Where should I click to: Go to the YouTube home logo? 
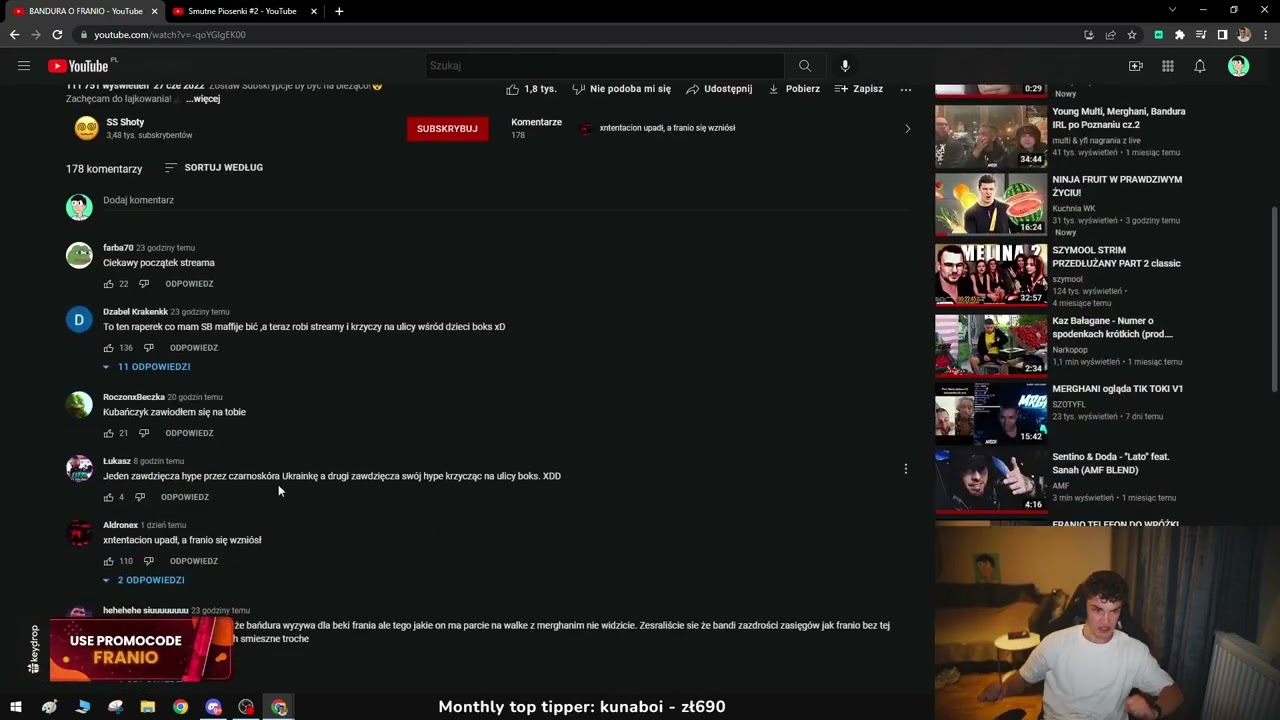click(x=78, y=66)
